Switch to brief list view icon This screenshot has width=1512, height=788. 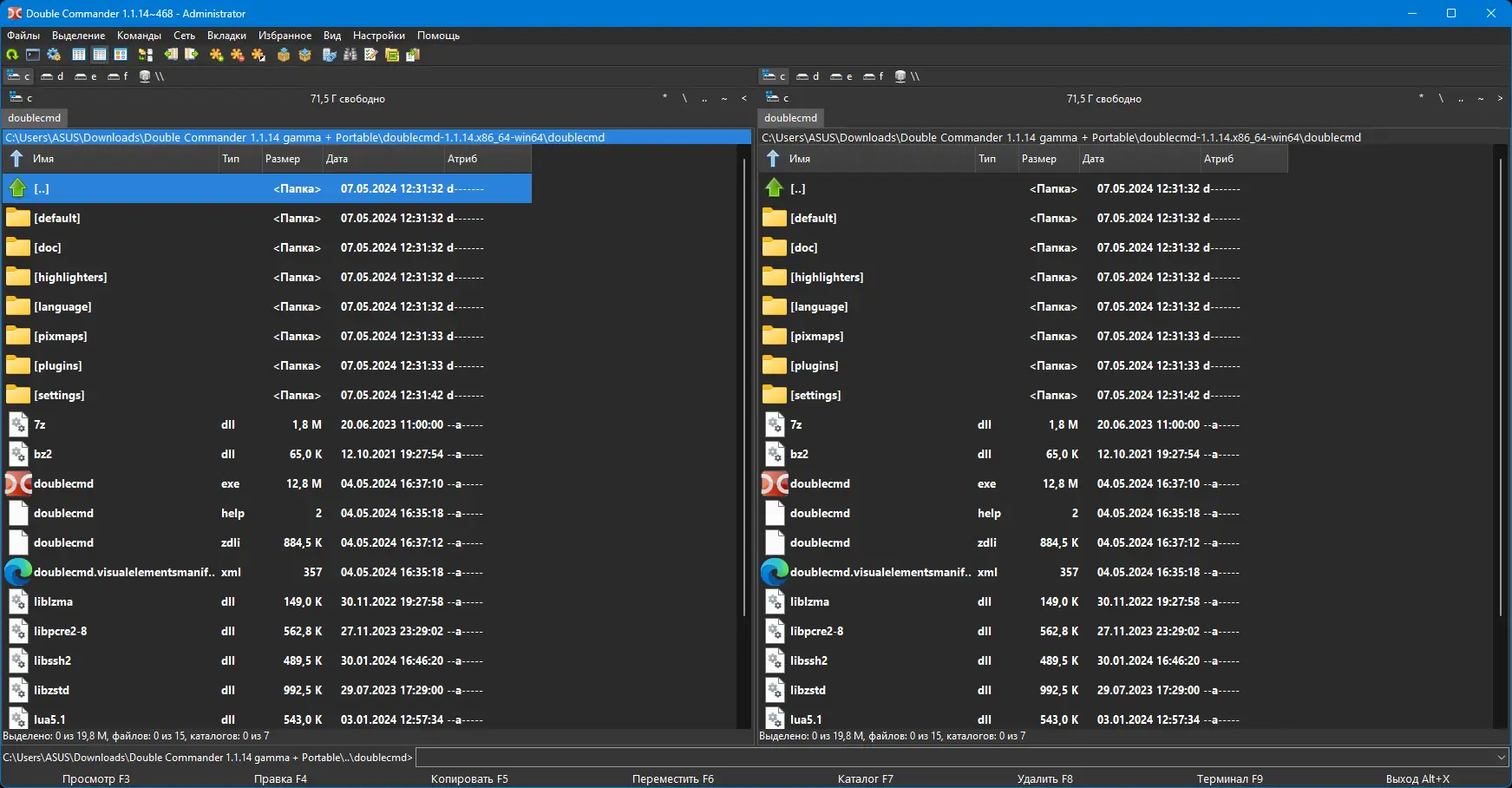click(x=79, y=55)
